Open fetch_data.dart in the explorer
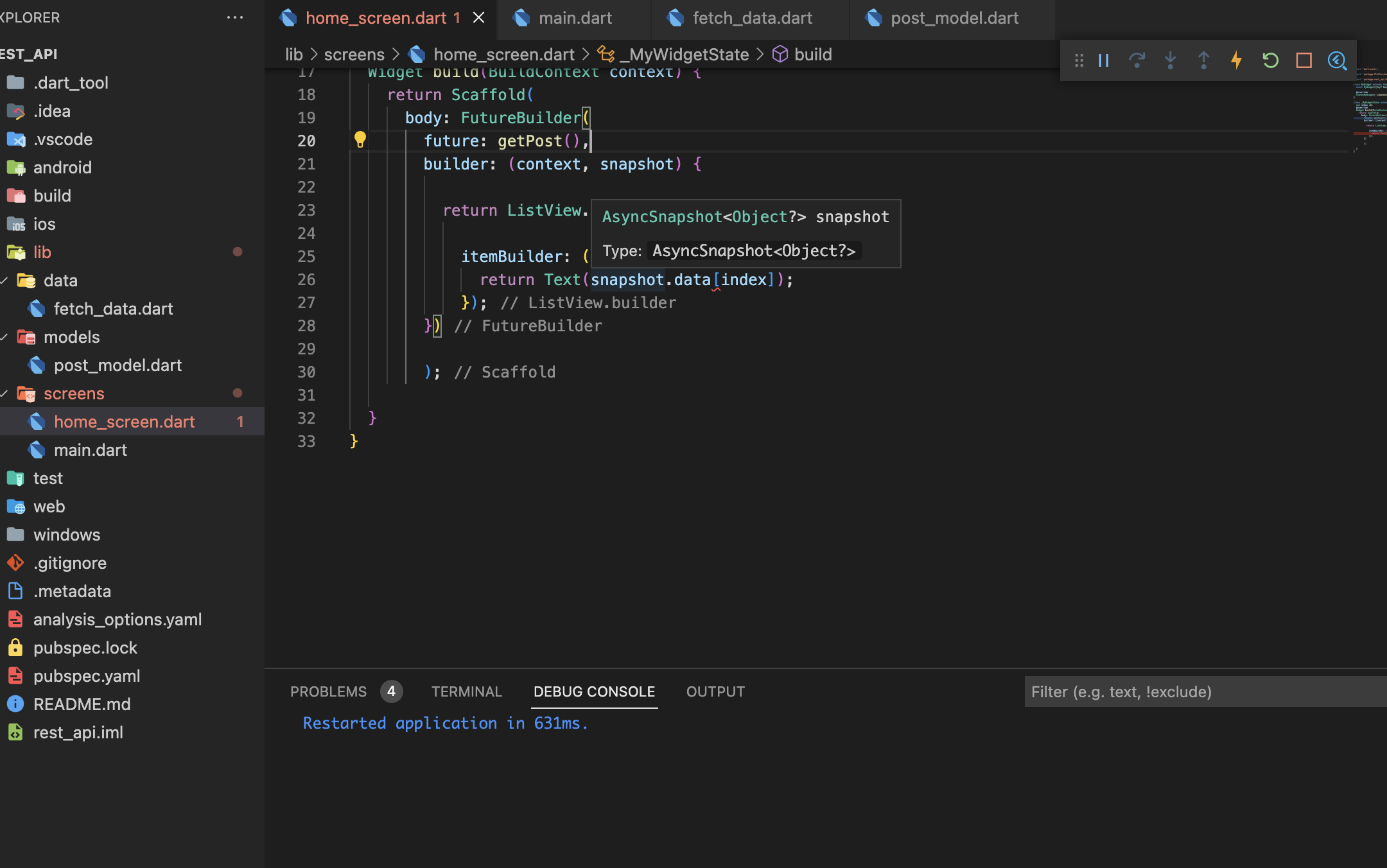1387x868 pixels. (x=132, y=309)
